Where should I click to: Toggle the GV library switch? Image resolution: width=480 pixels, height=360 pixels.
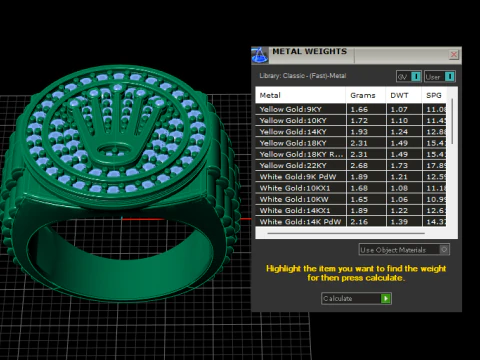[409, 77]
